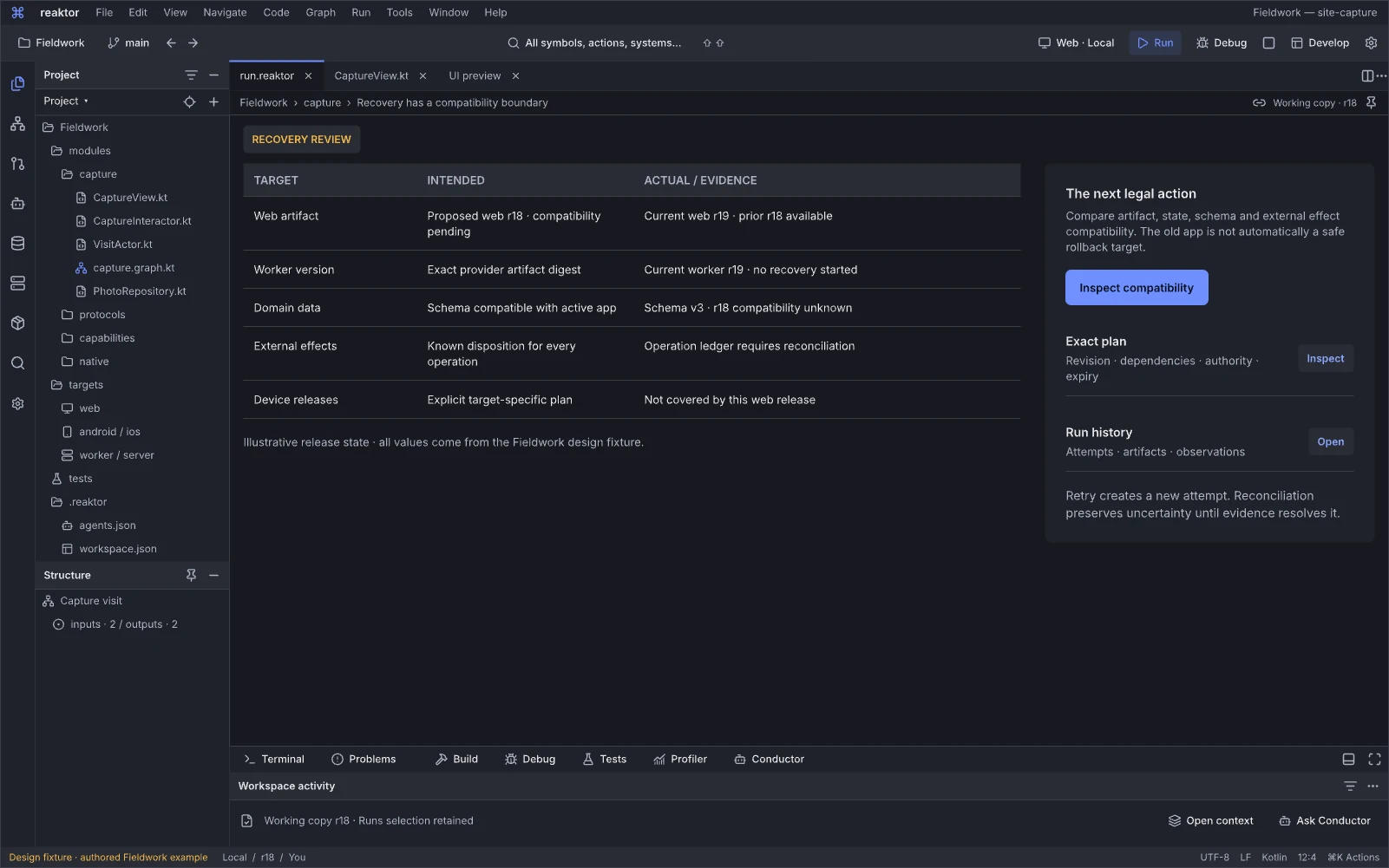
Task: Pin the Working copy r18 indicator
Action: coord(1371,102)
